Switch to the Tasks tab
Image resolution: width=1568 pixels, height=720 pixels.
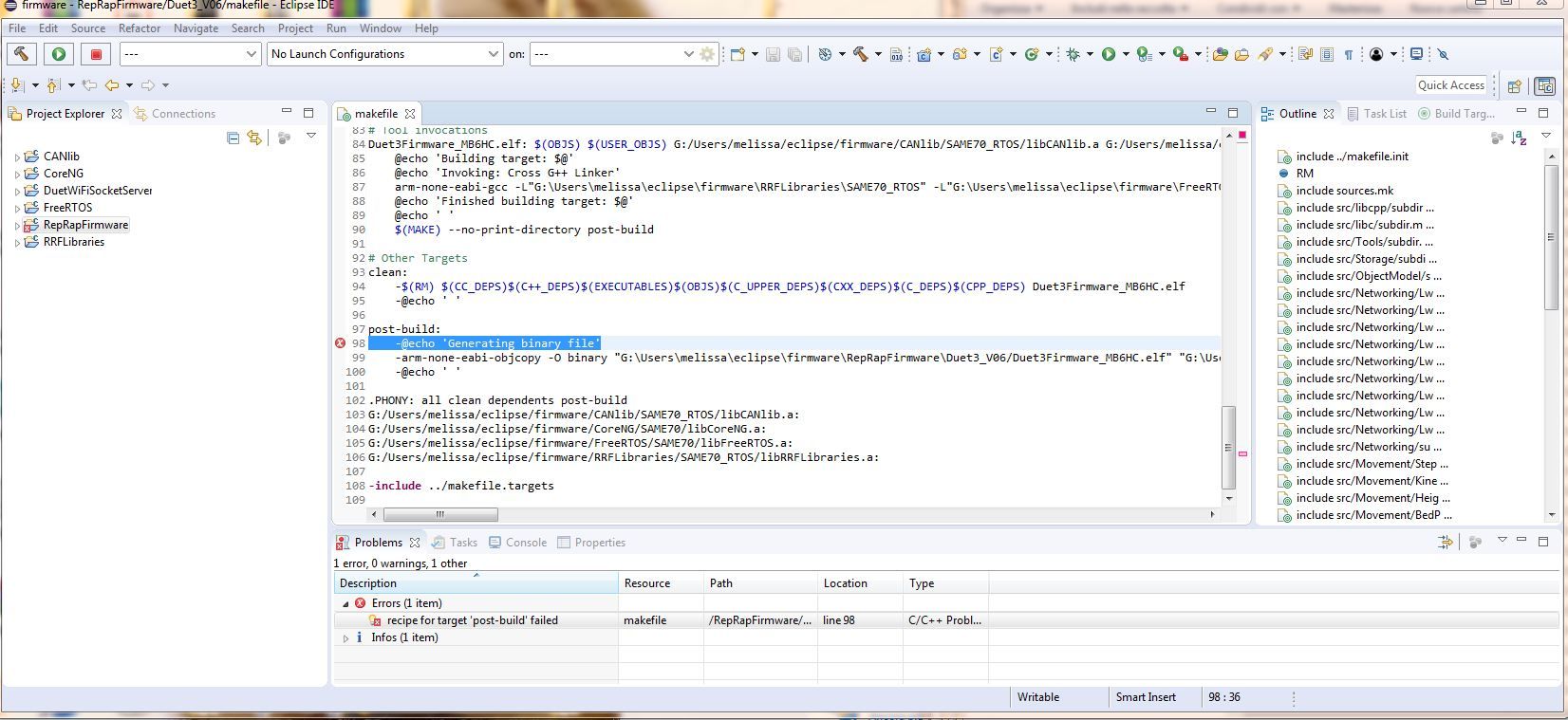454,543
